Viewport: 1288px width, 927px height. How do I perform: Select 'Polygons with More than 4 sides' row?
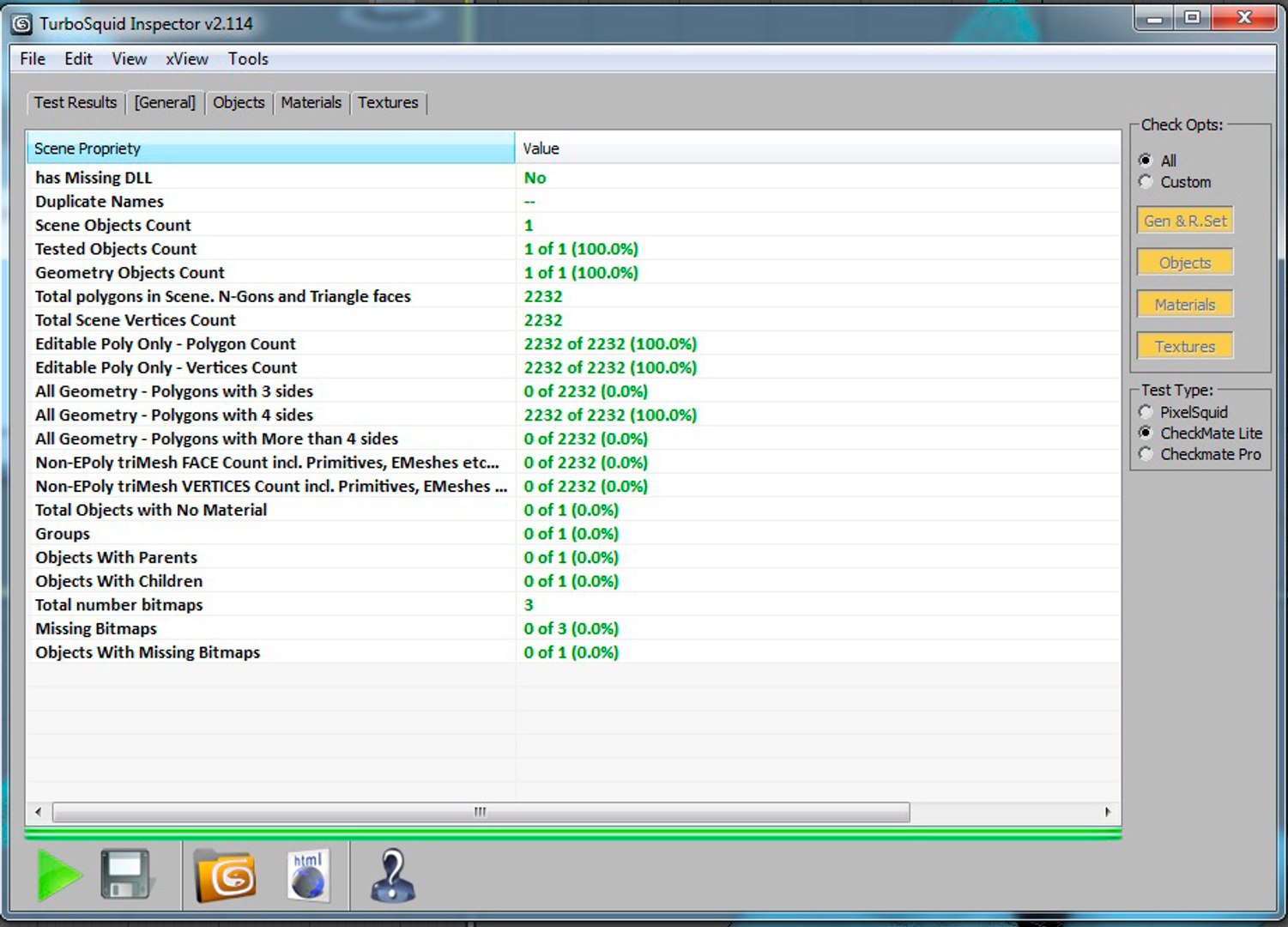click(x=573, y=439)
